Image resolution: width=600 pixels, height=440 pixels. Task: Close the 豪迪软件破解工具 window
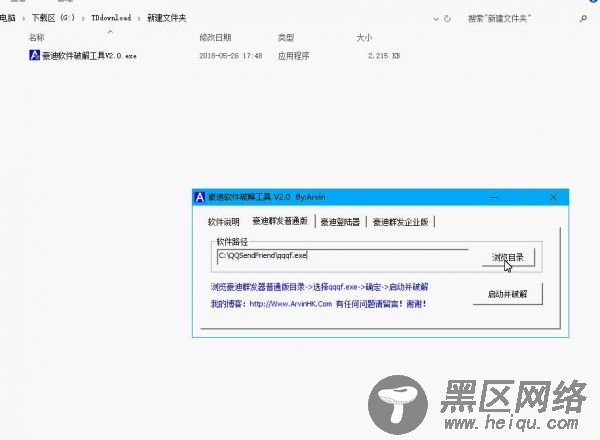(x=553, y=197)
